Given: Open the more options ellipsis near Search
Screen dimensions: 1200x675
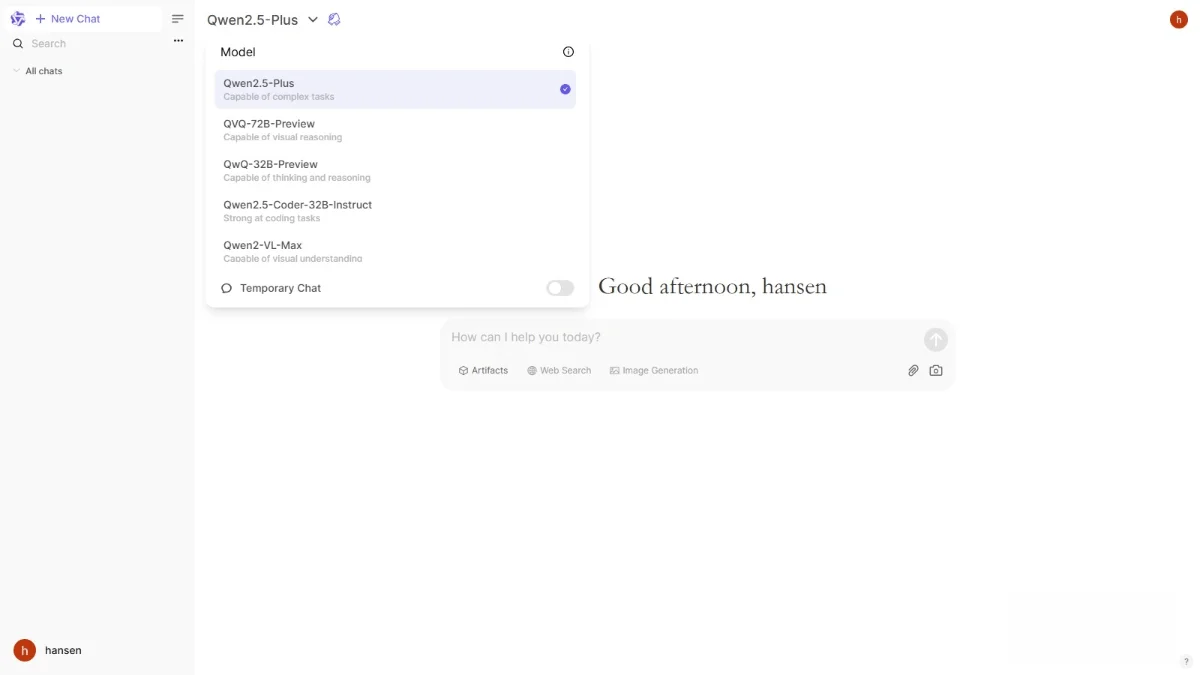Looking at the screenshot, I should point(178,41).
